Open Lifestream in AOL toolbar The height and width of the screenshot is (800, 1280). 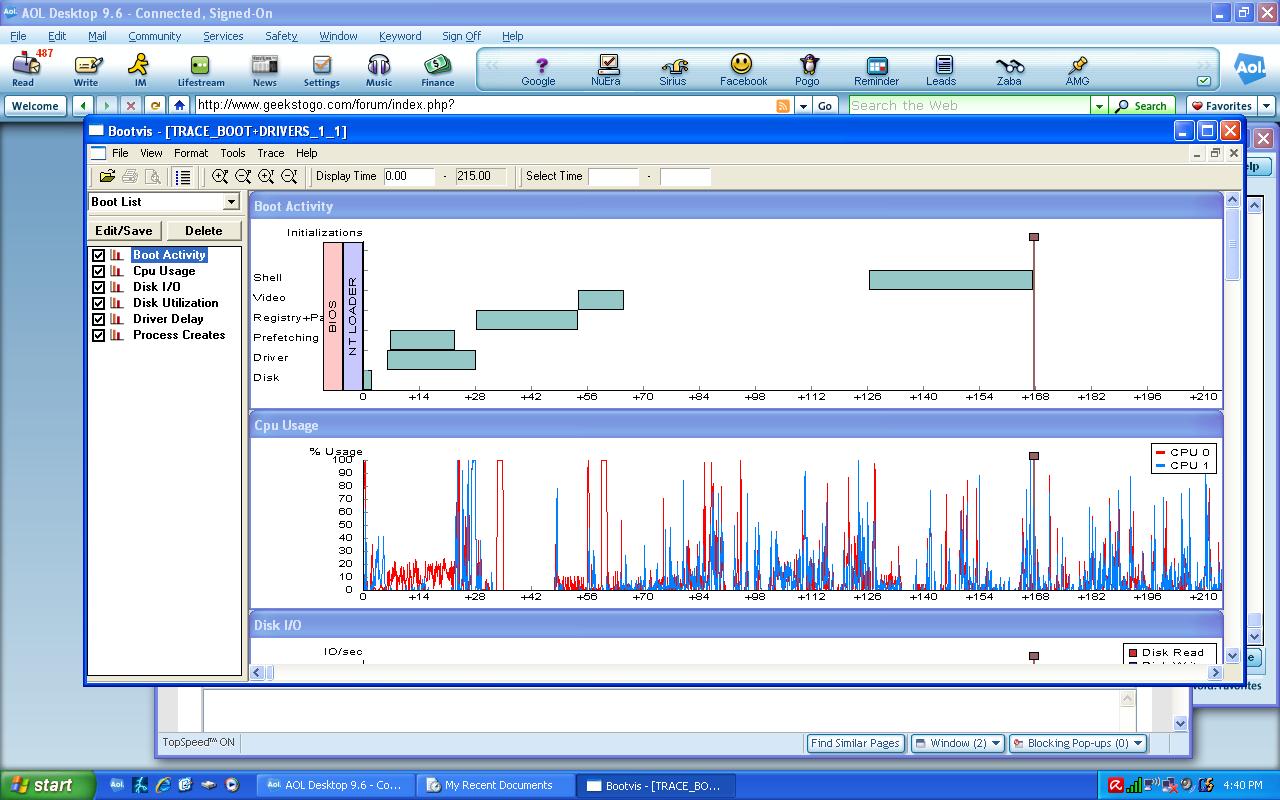(201, 69)
